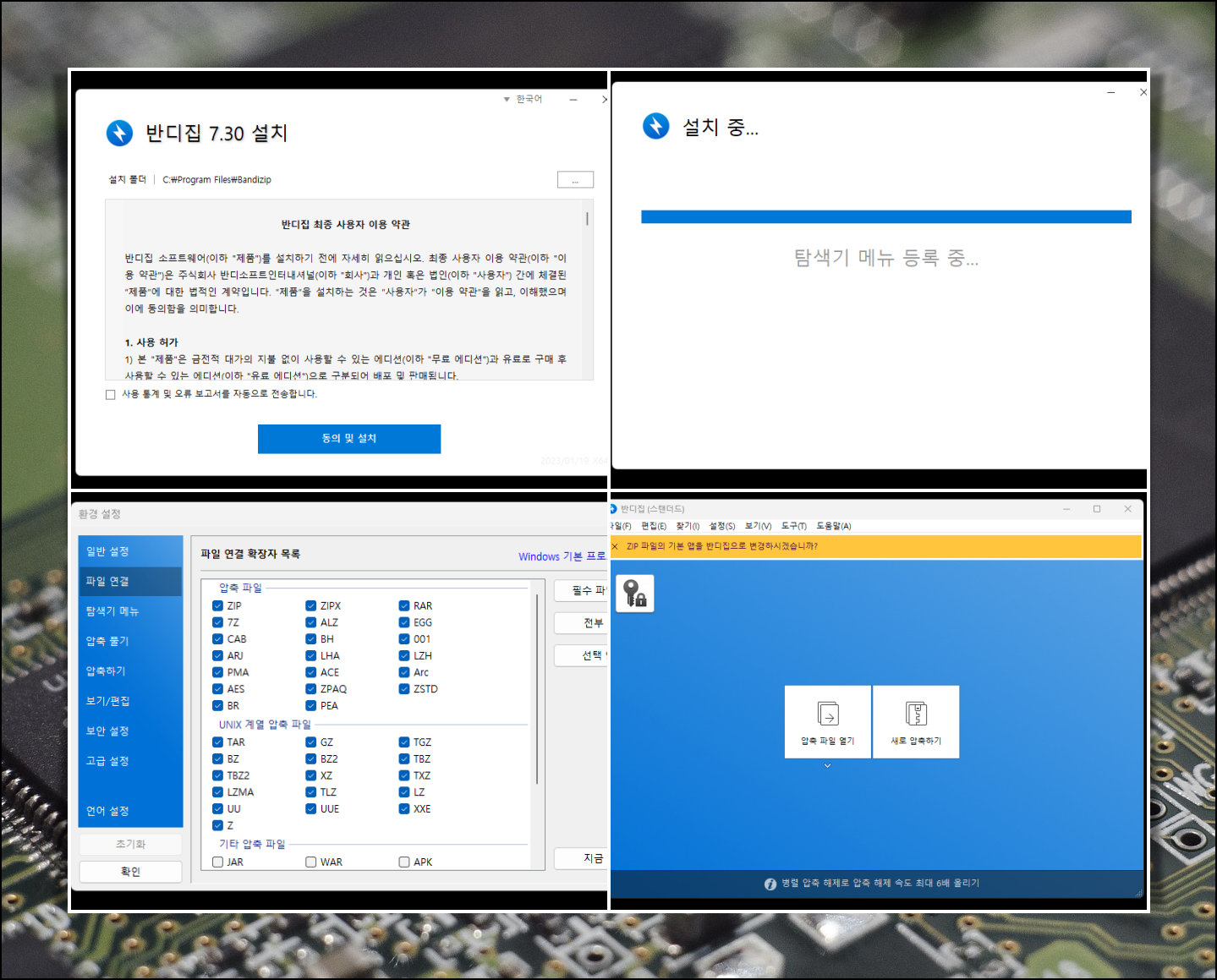Check the JAR extension checkbox

point(218,862)
